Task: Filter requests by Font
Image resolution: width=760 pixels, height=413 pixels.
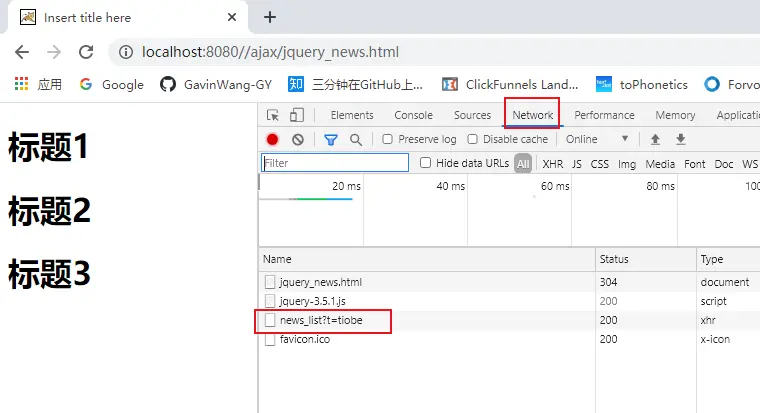Action: tap(695, 164)
